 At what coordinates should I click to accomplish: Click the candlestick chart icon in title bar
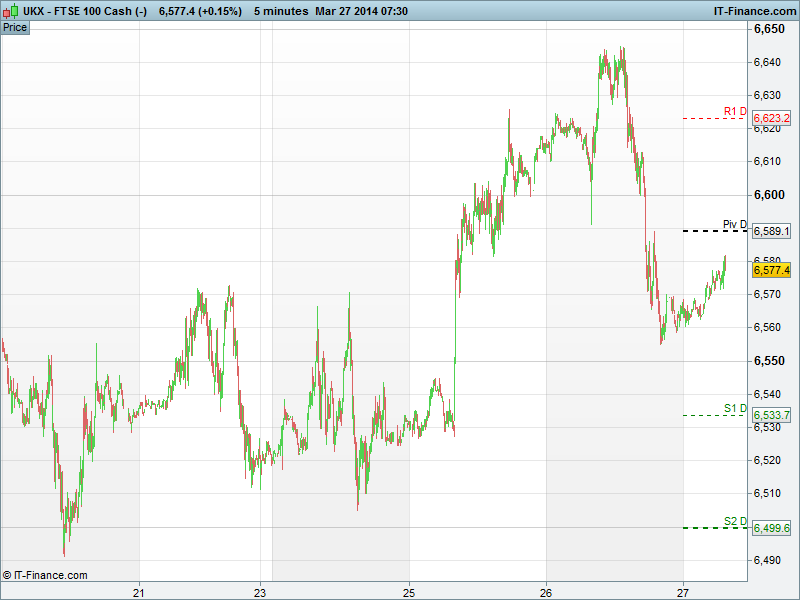10,10
